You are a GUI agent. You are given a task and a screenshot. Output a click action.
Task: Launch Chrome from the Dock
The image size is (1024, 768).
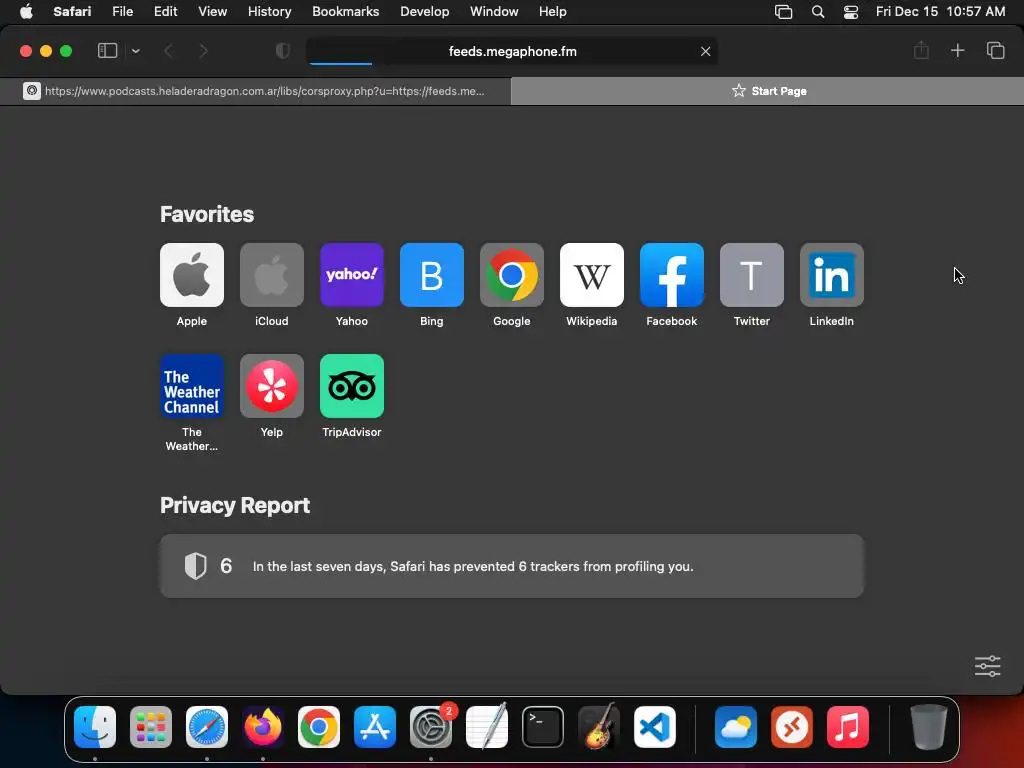coord(319,727)
